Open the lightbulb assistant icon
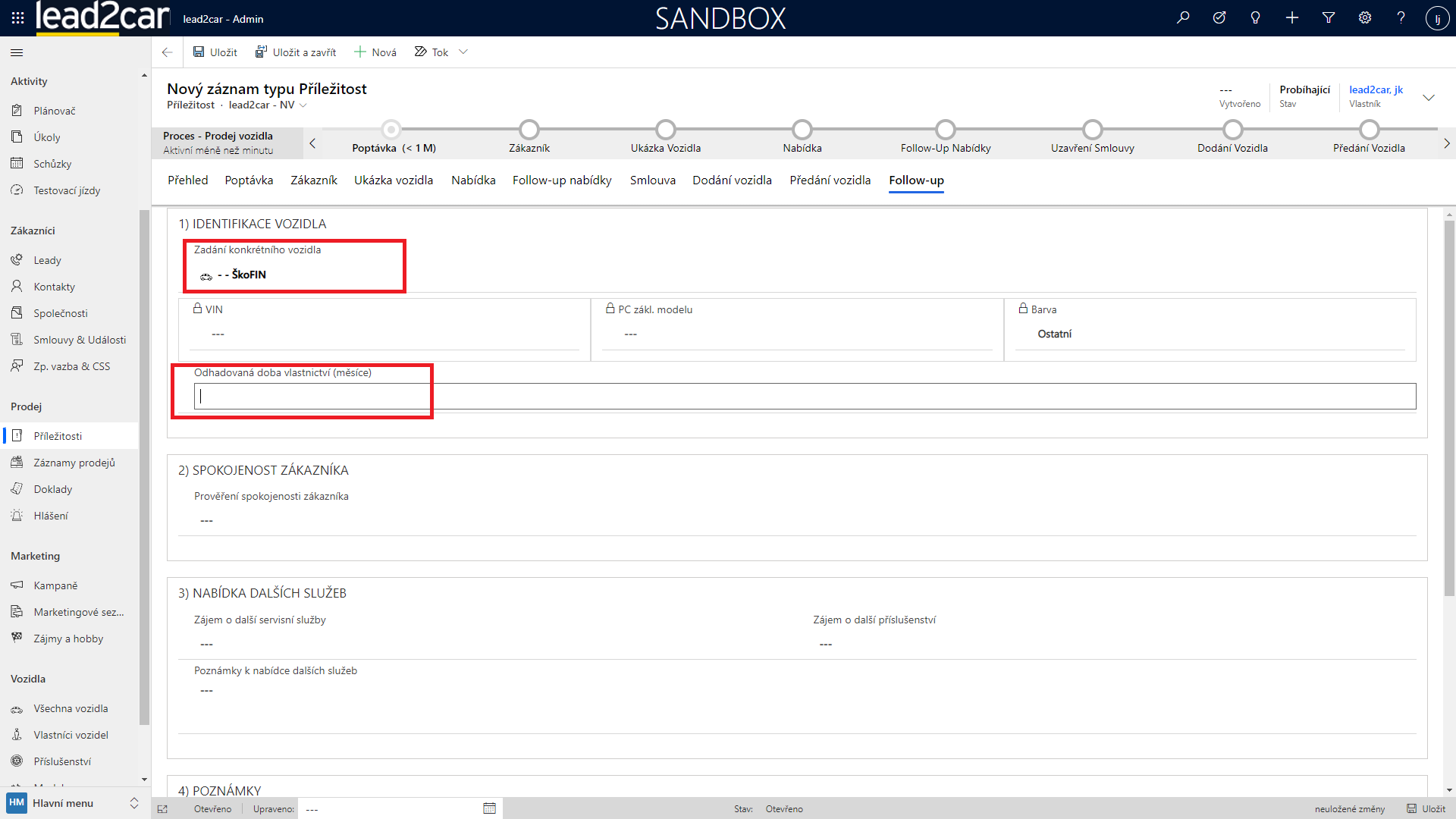 1256,17
